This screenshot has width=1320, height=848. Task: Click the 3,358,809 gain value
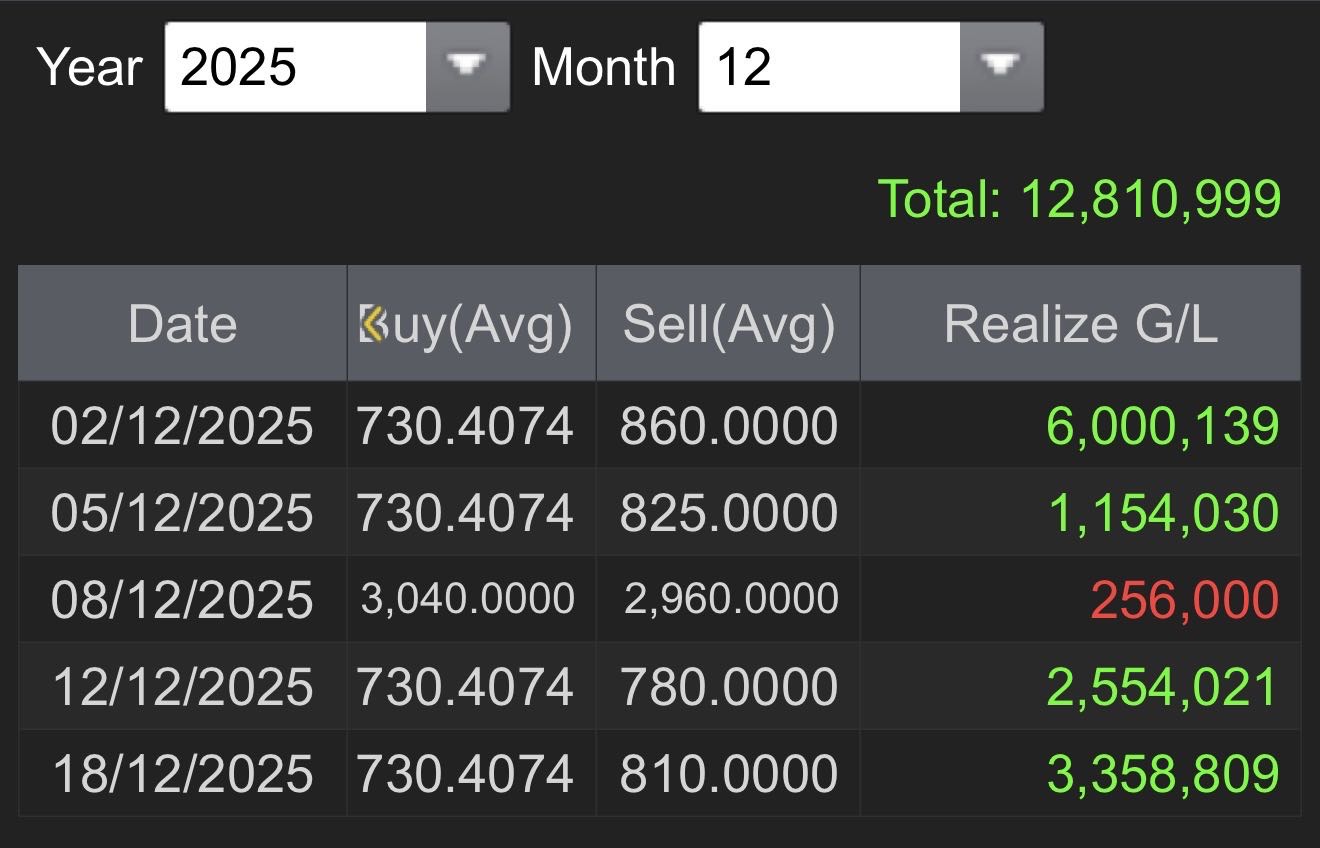(1162, 774)
